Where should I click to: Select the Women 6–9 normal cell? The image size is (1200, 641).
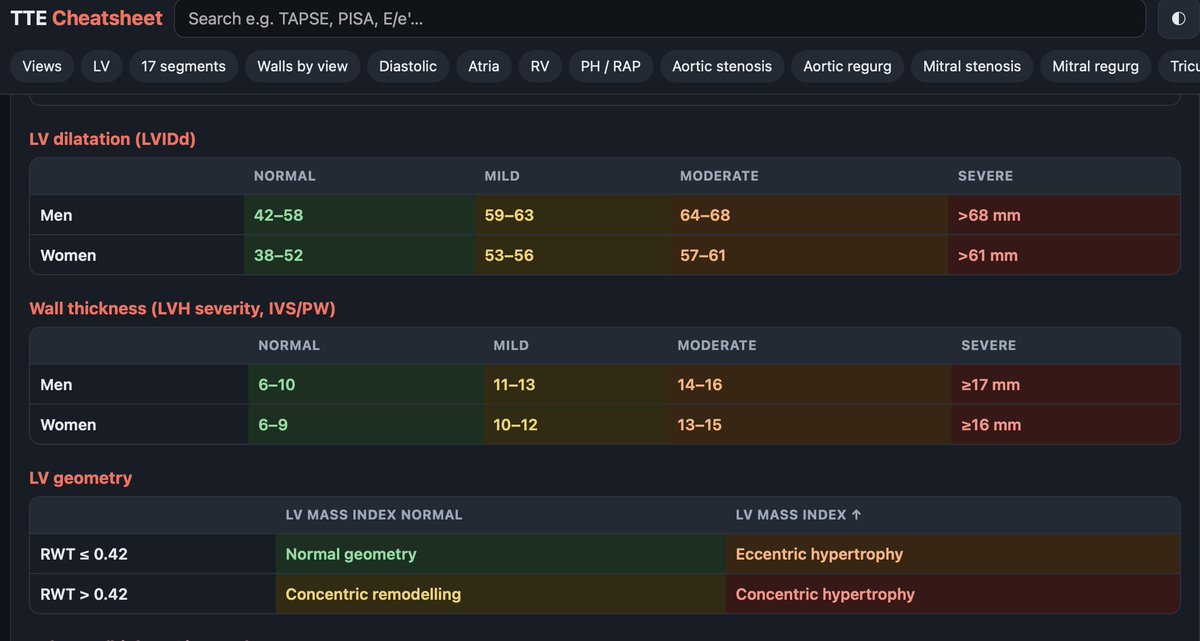point(365,425)
